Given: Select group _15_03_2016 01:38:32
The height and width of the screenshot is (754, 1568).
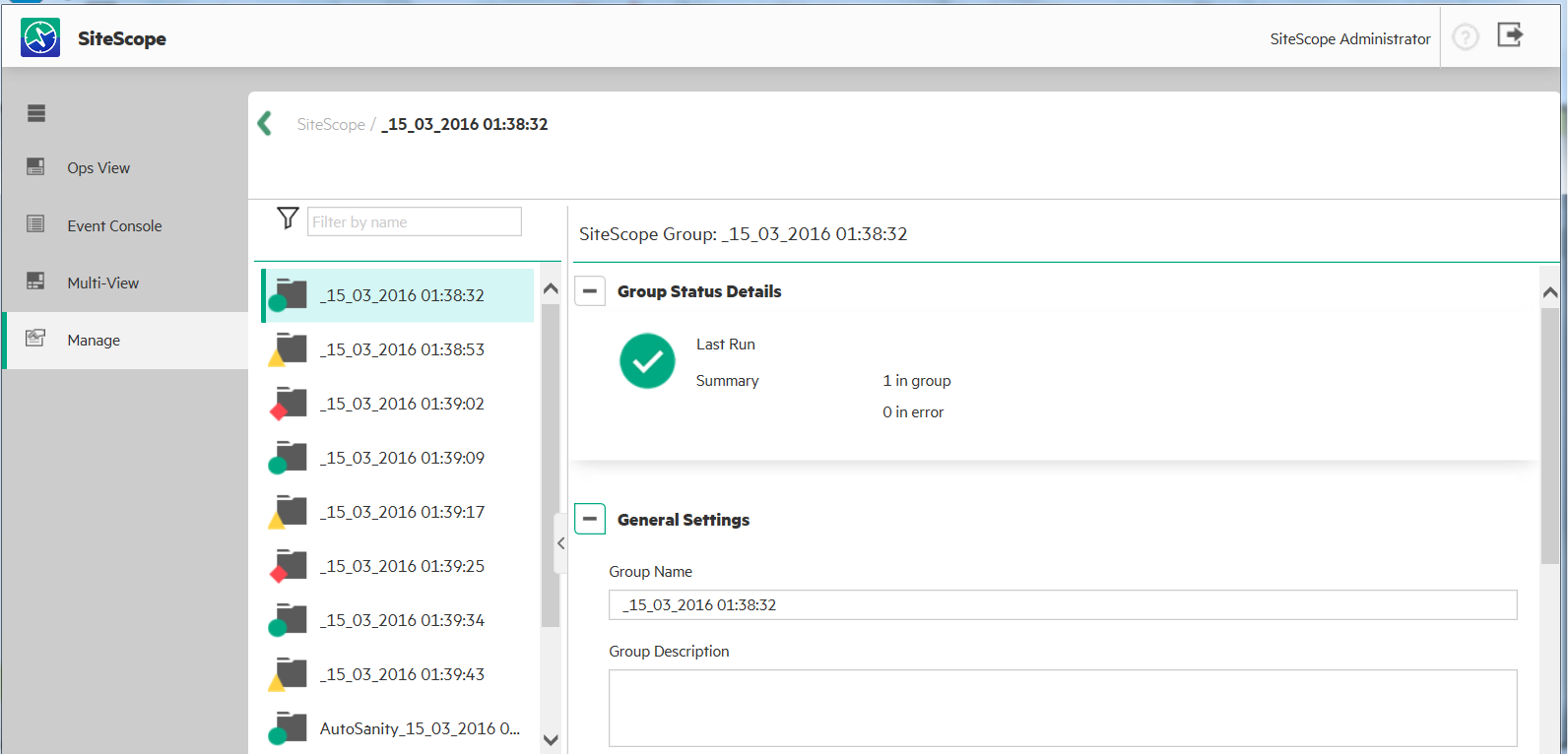Looking at the screenshot, I should point(398,295).
